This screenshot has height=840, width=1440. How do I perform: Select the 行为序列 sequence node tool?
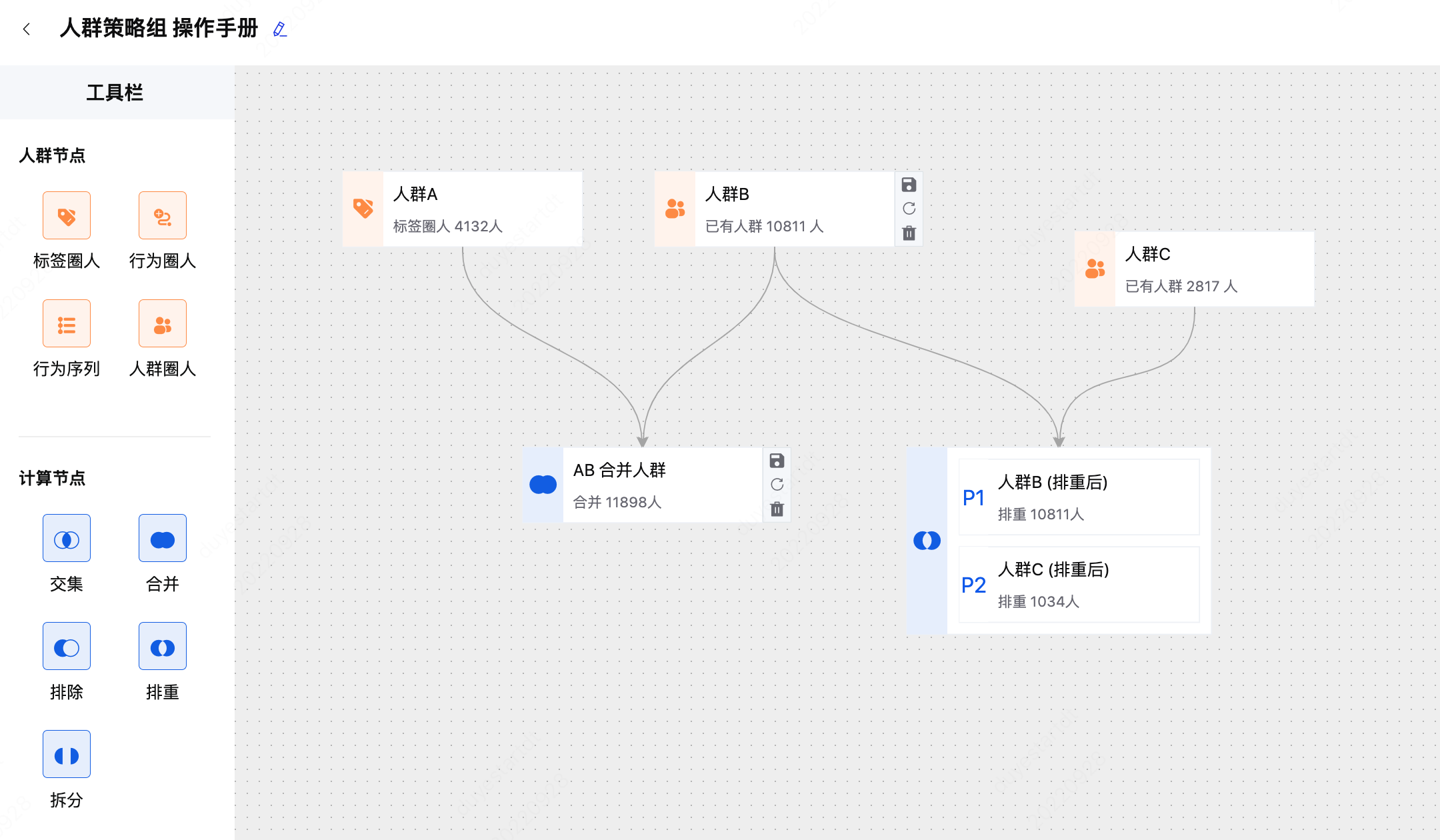tap(67, 323)
